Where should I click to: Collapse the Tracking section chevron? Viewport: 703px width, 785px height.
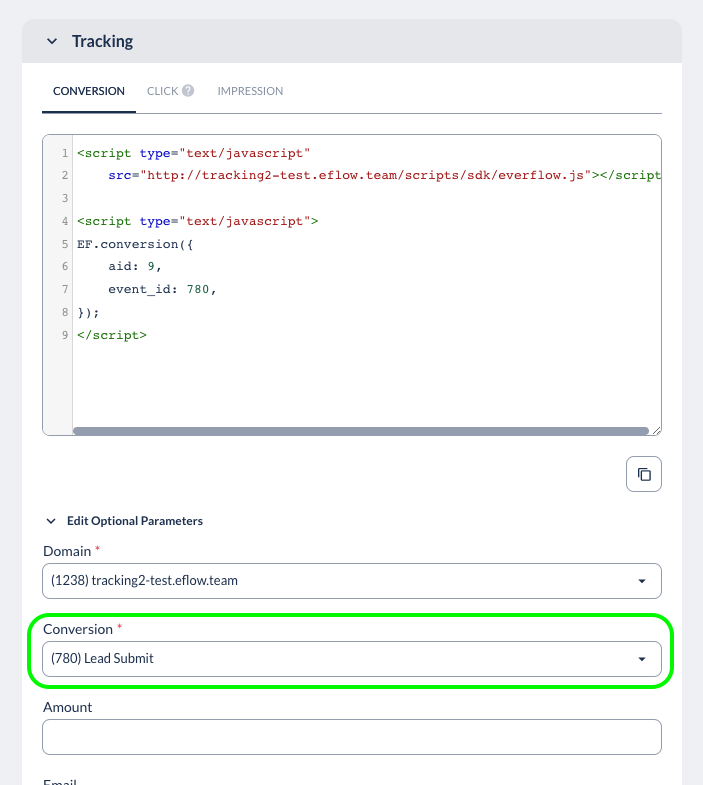(52, 41)
